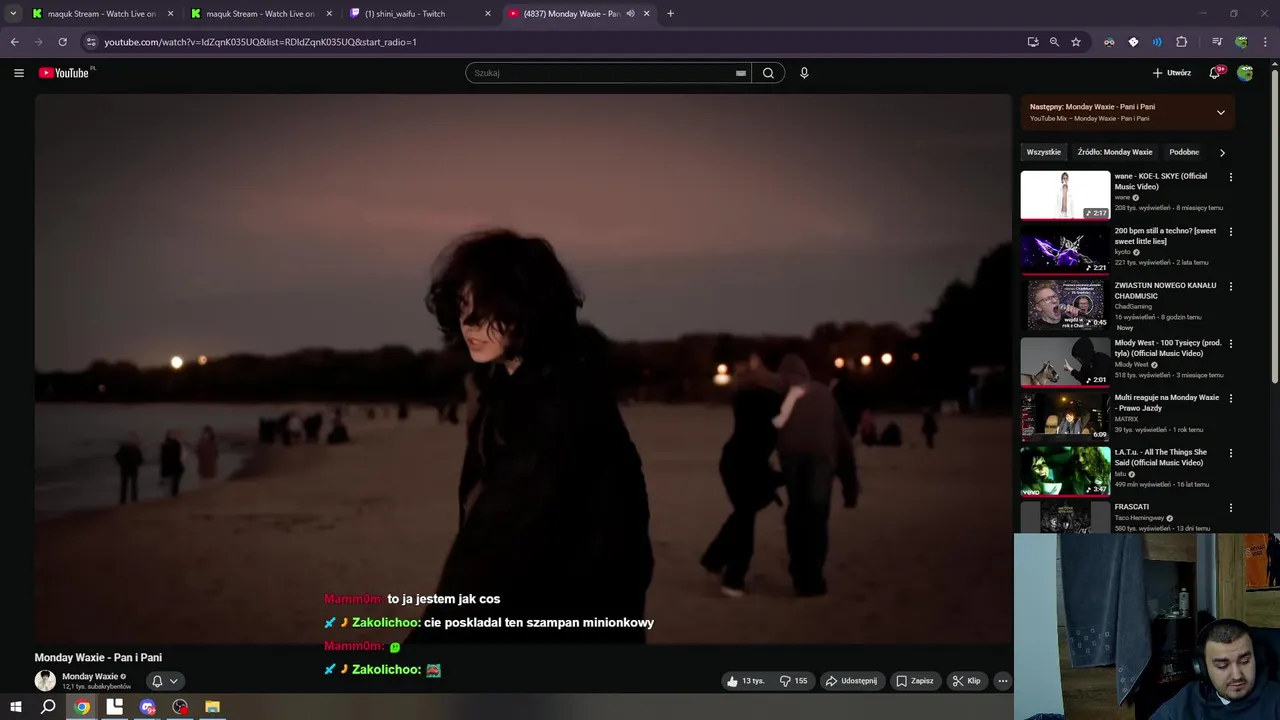Image resolution: width=1280 pixels, height=720 pixels.
Task: Open options for wane - KOE-L SKYE video
Action: click(1231, 177)
